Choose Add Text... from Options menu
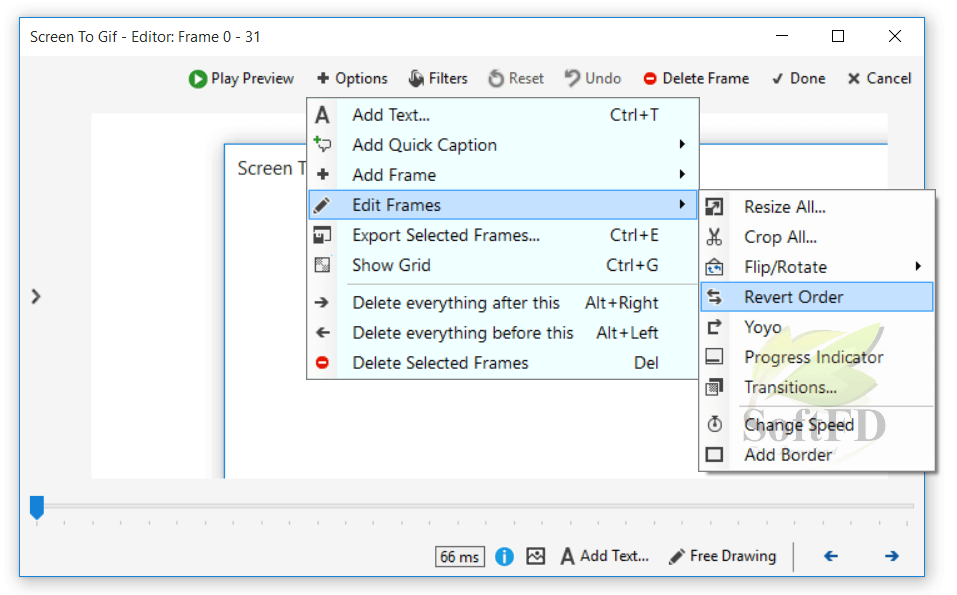957x595 pixels. click(x=503, y=115)
